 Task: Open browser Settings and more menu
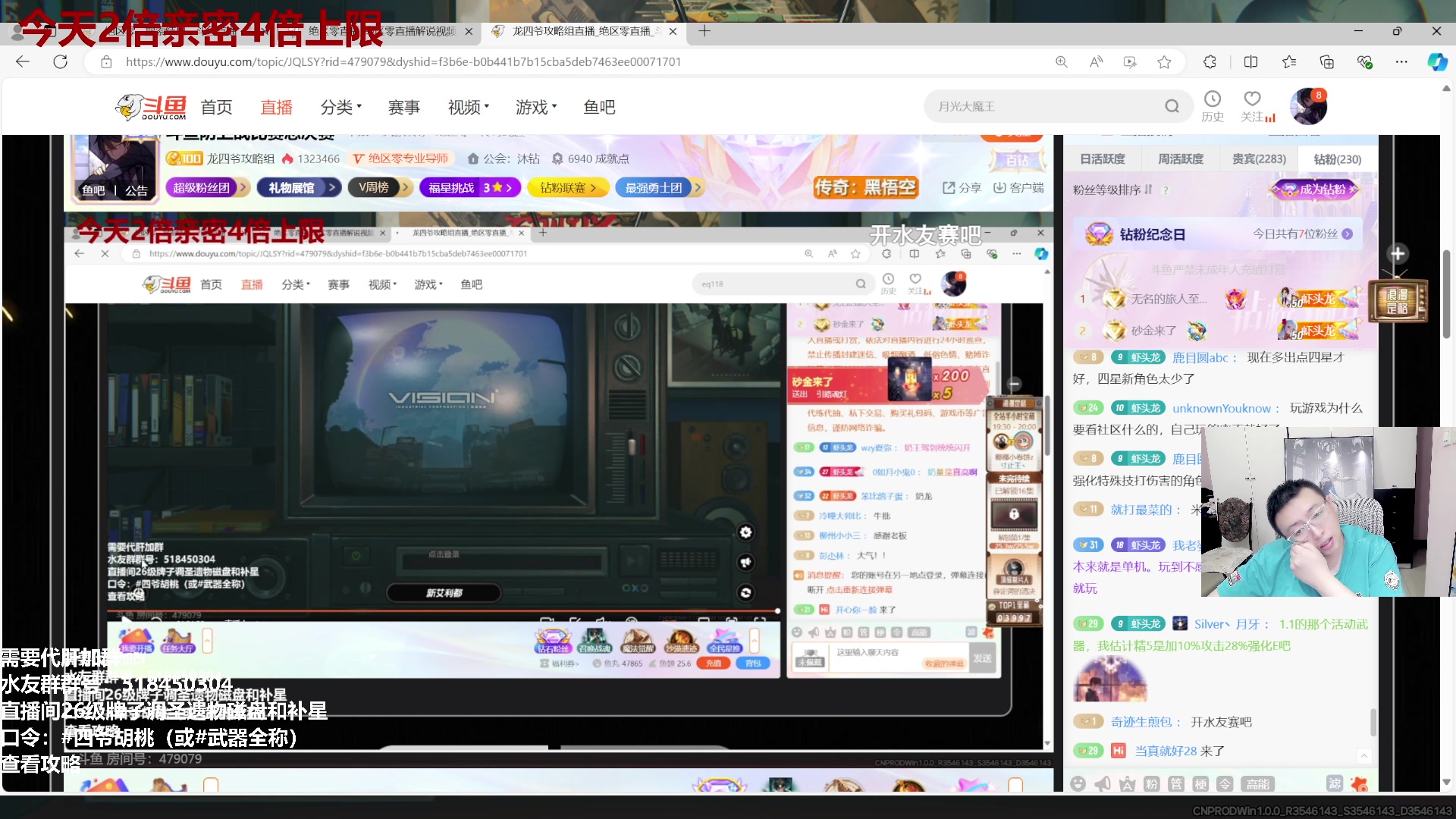[x=1401, y=62]
